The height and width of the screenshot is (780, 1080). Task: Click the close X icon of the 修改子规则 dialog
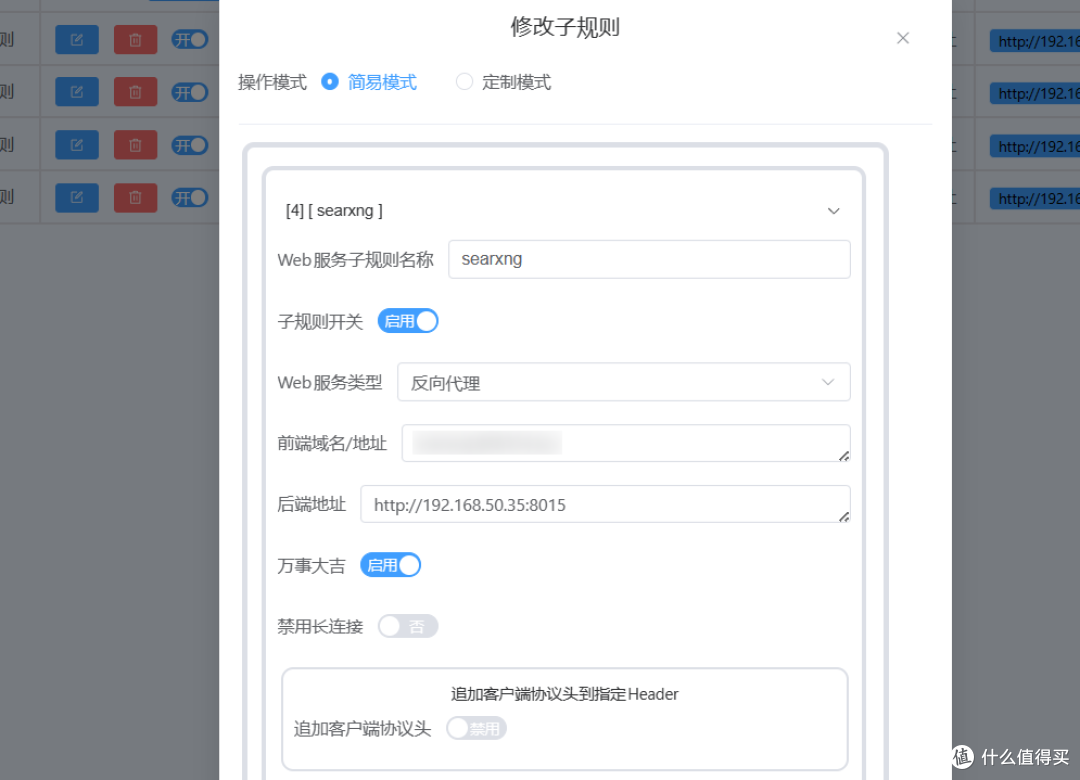(903, 38)
